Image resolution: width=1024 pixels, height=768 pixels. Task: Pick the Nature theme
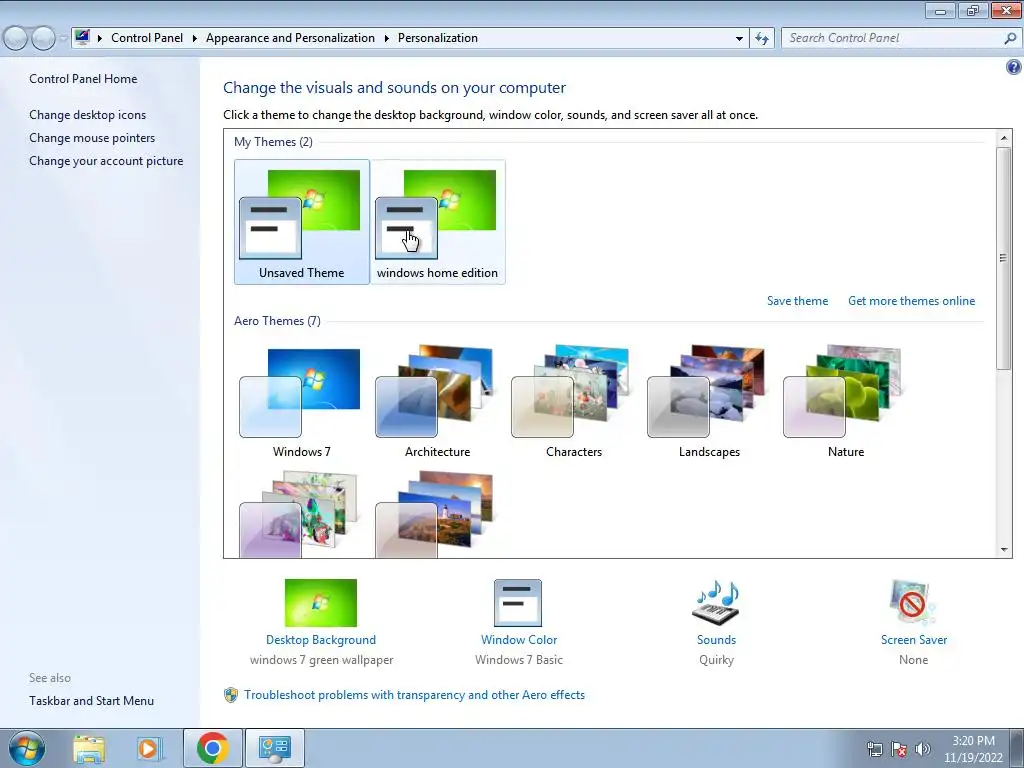point(846,402)
